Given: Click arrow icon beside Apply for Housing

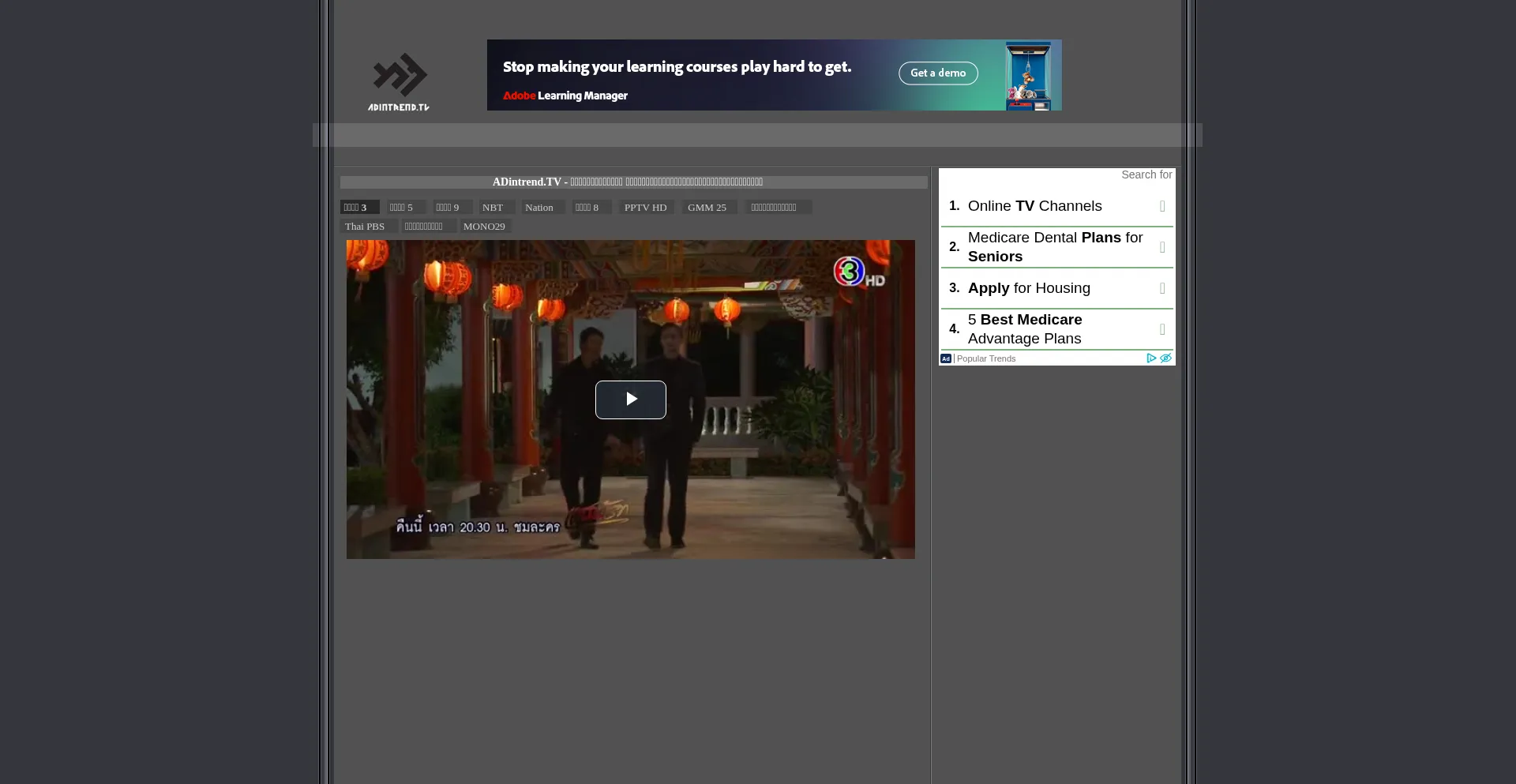Looking at the screenshot, I should pyautogui.click(x=1162, y=288).
